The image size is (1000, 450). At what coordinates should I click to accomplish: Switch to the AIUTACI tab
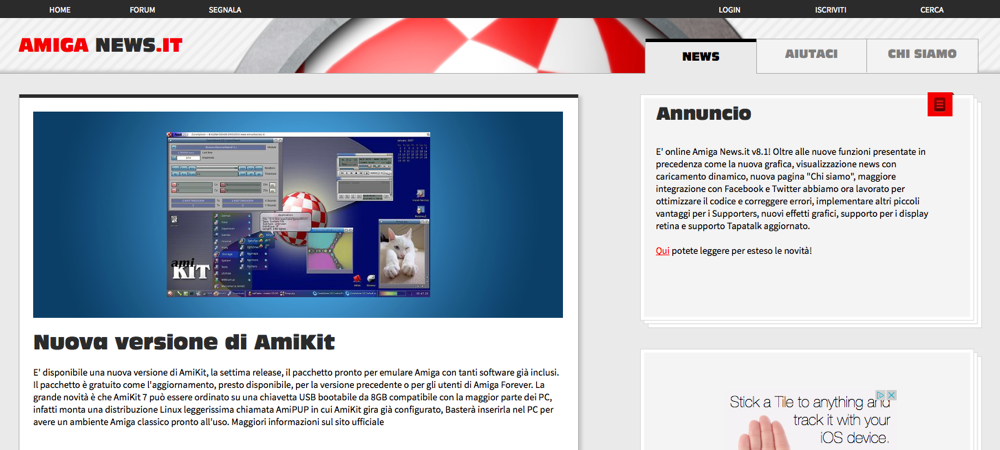811,54
